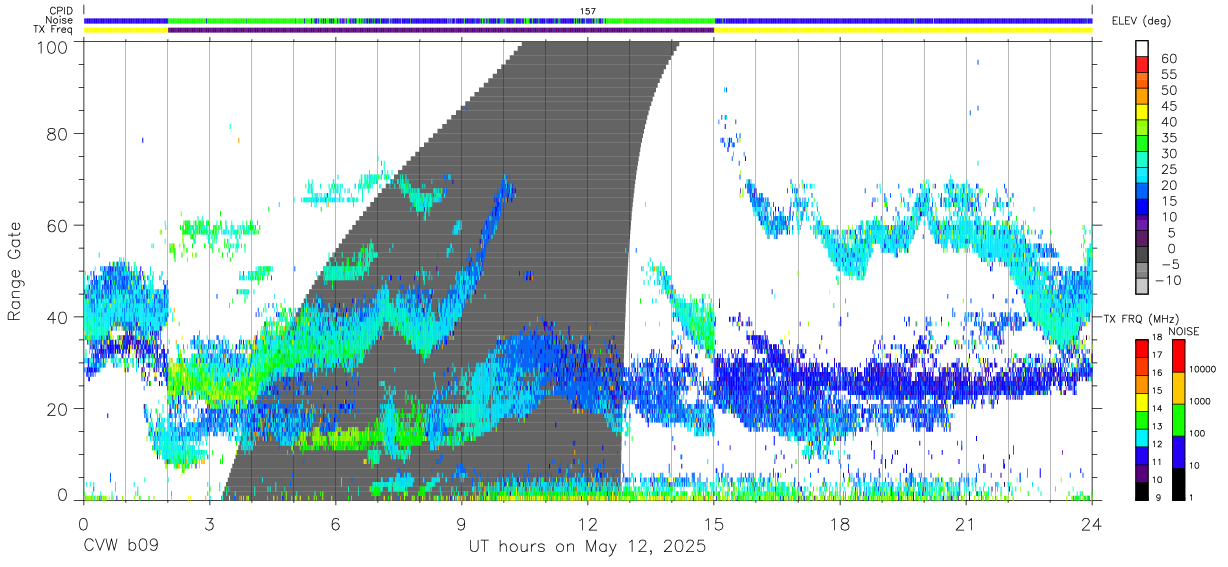Click the 3 tick on the UT hours axis
This screenshot has width=1228, height=567.
coord(209,524)
